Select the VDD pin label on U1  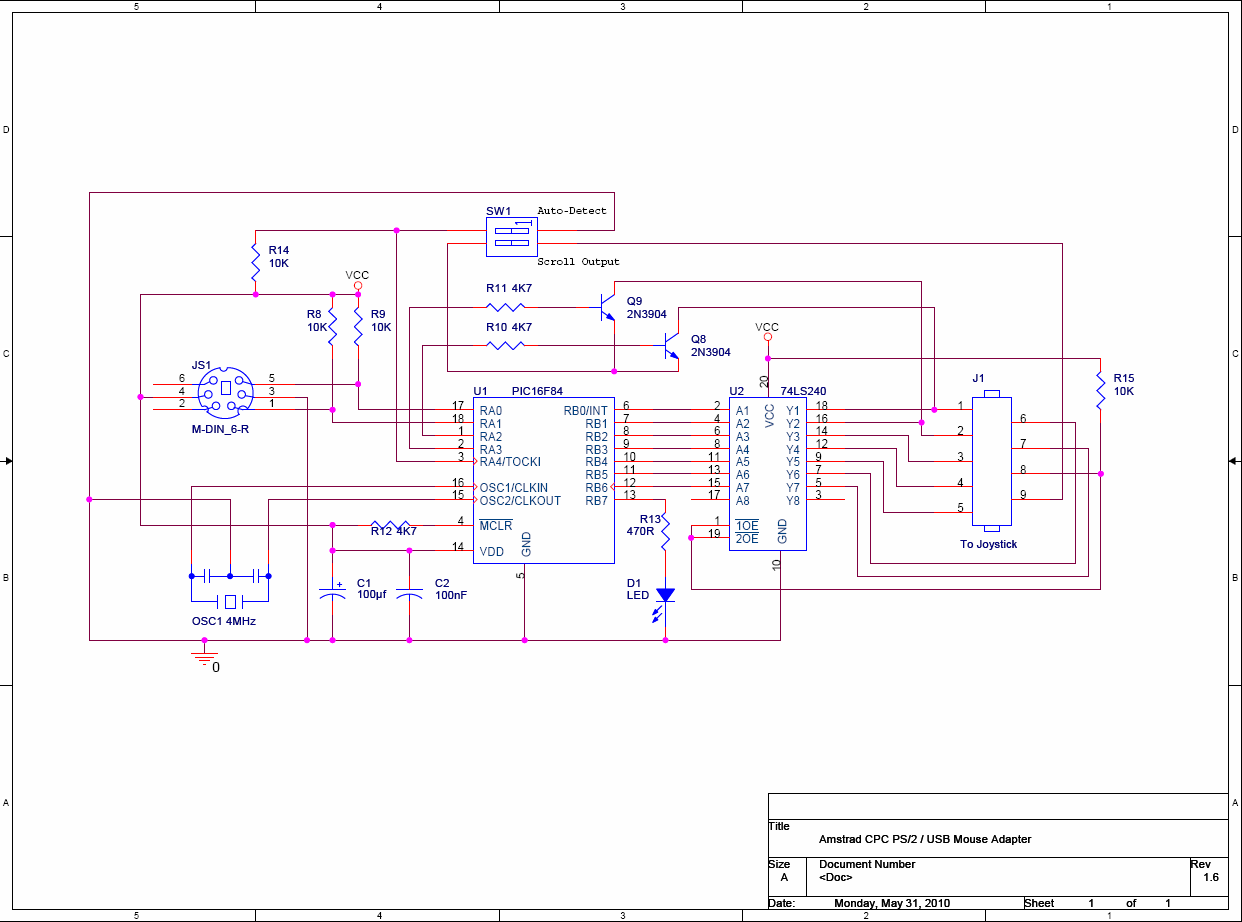point(492,552)
